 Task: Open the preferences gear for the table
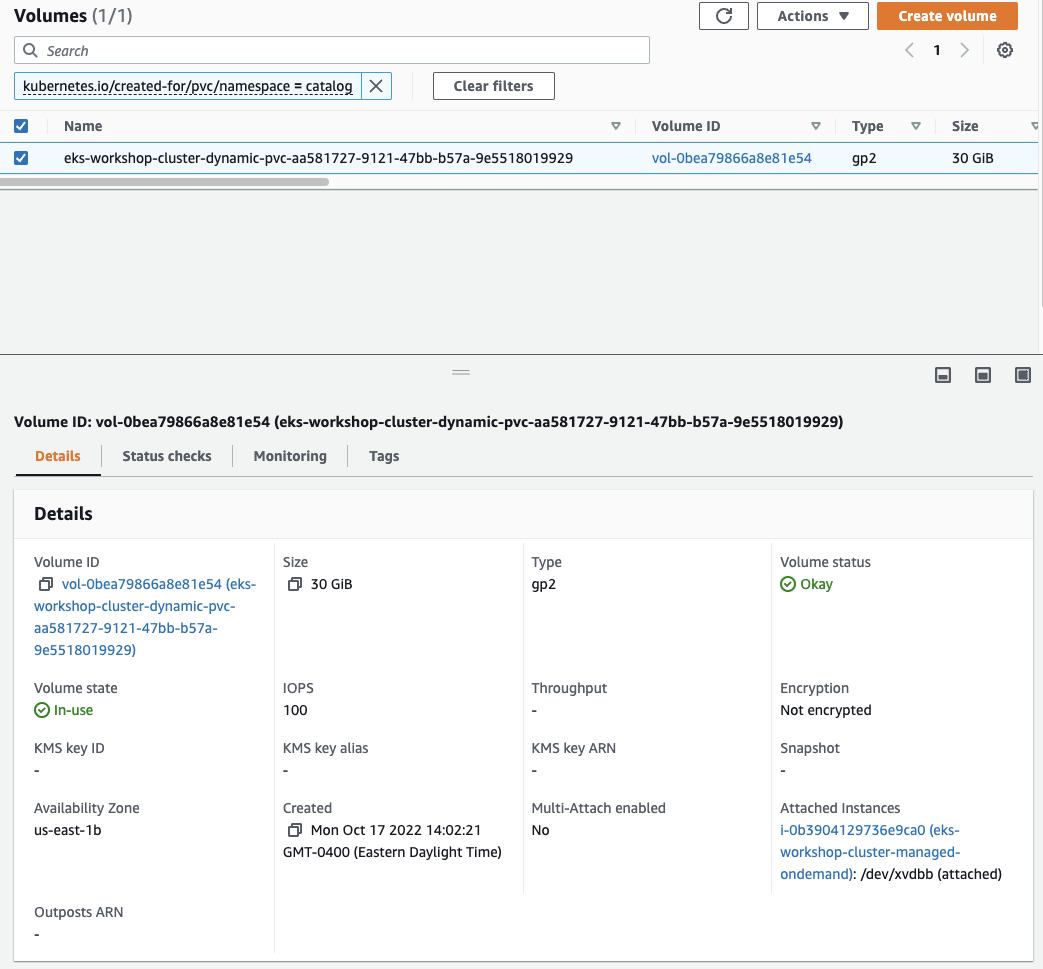click(x=1004, y=50)
